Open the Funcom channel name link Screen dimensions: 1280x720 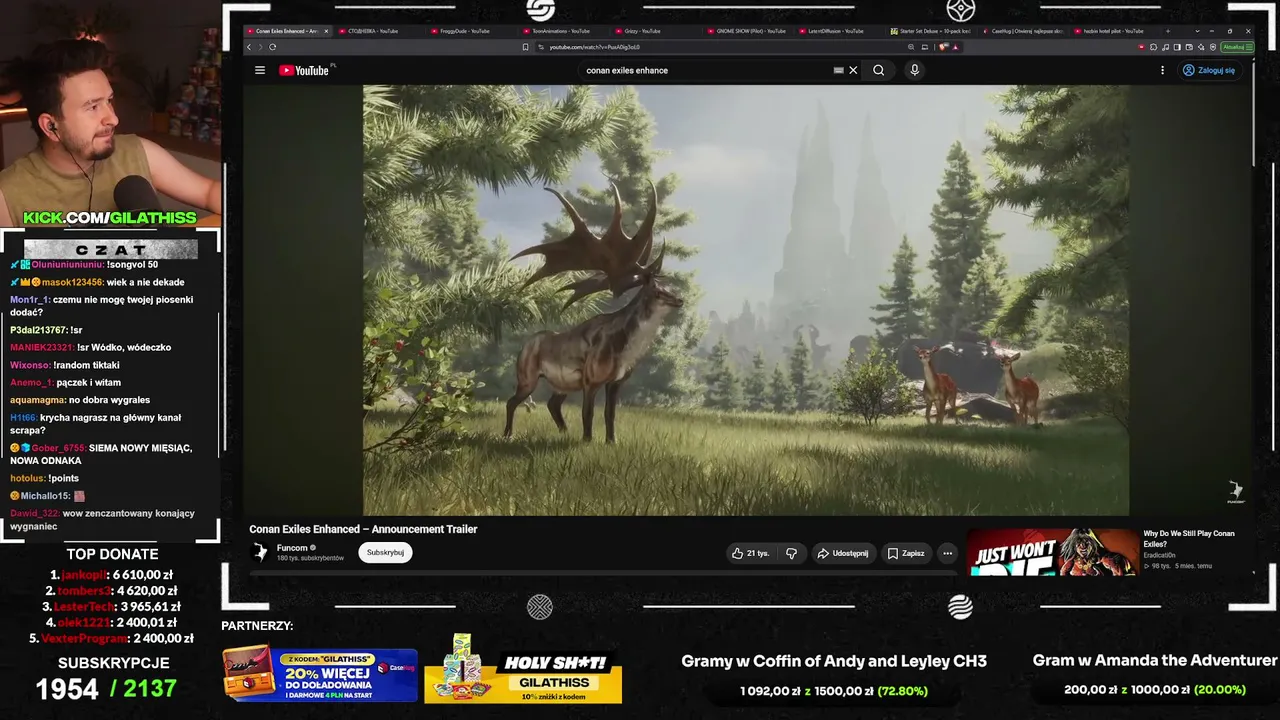click(x=292, y=548)
